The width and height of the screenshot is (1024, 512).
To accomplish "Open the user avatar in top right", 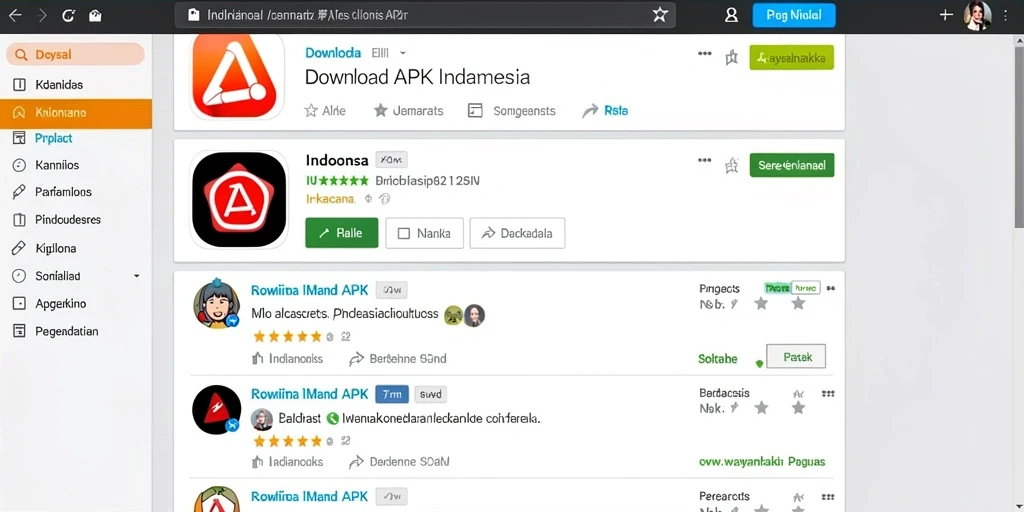I will pyautogui.click(x=977, y=15).
